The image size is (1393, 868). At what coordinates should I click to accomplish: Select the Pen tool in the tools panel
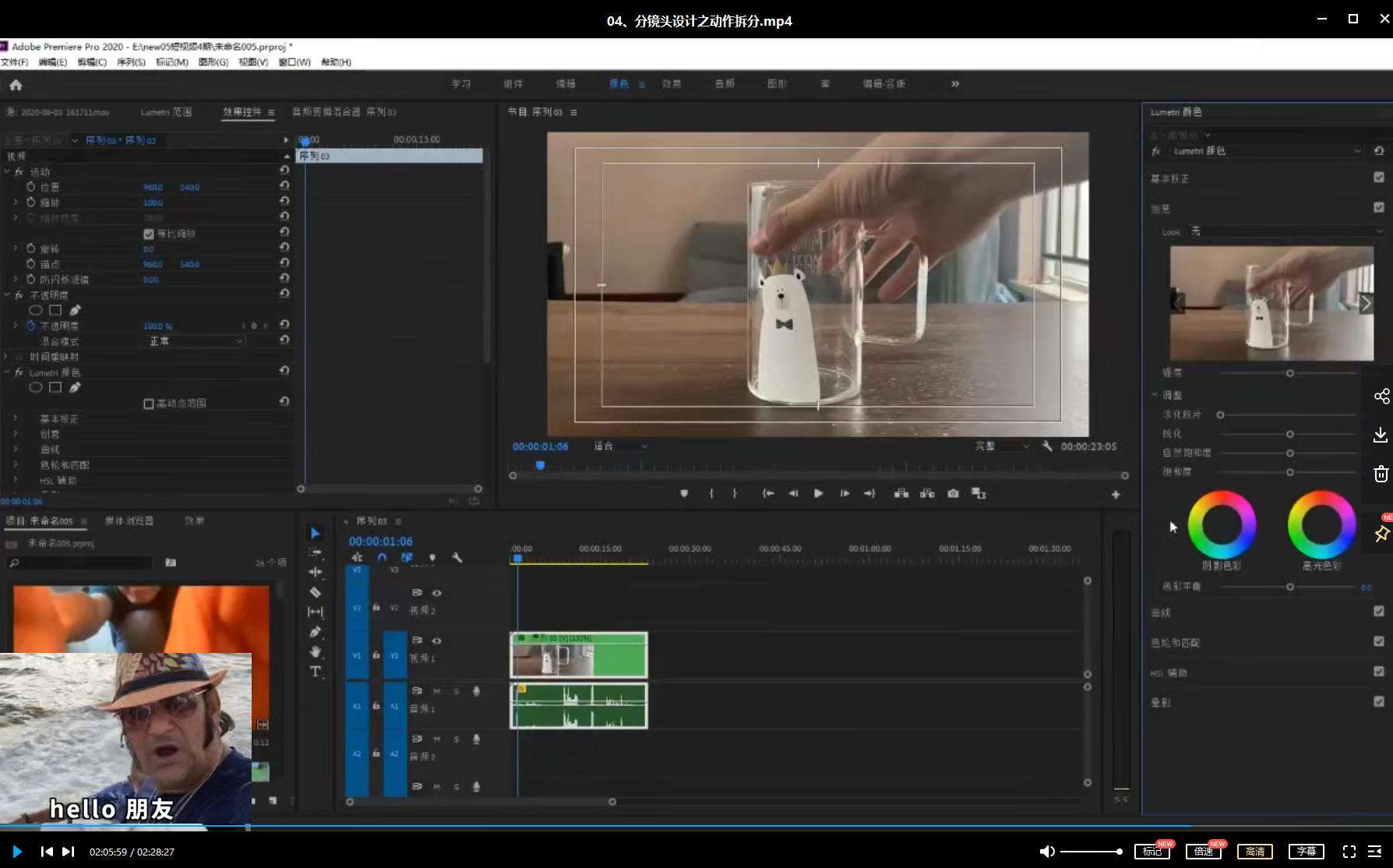tap(316, 632)
